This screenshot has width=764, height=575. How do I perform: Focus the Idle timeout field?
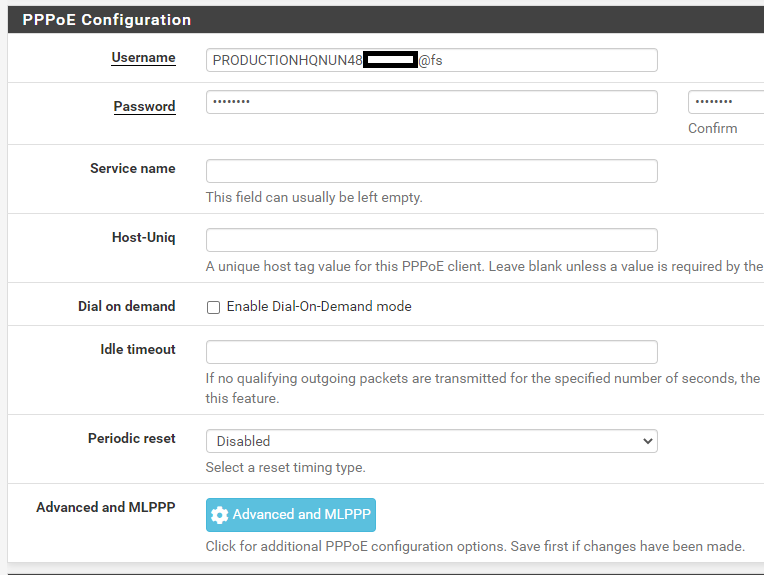click(431, 352)
